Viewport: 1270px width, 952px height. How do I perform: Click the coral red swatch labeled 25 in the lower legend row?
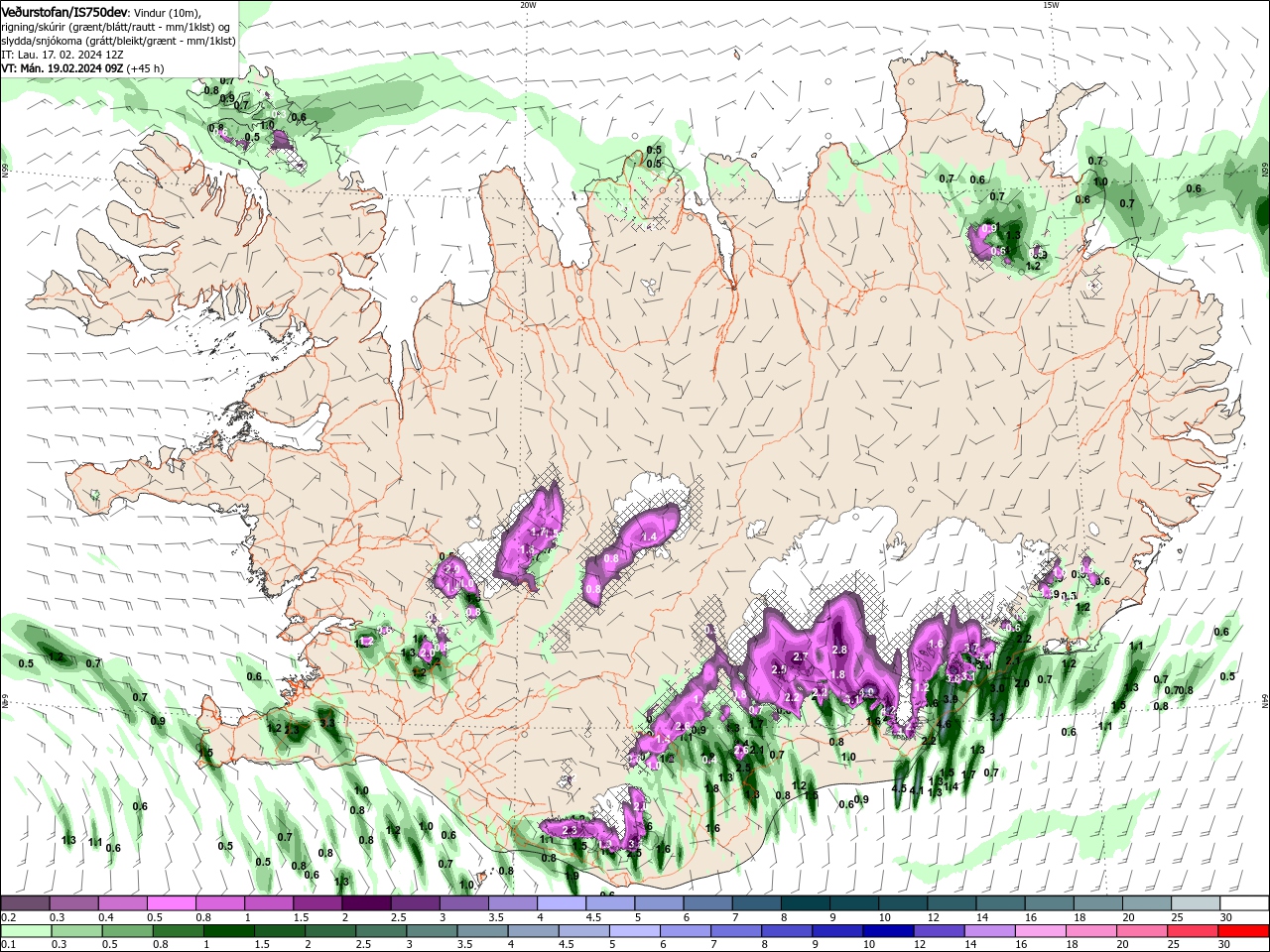1194,931
